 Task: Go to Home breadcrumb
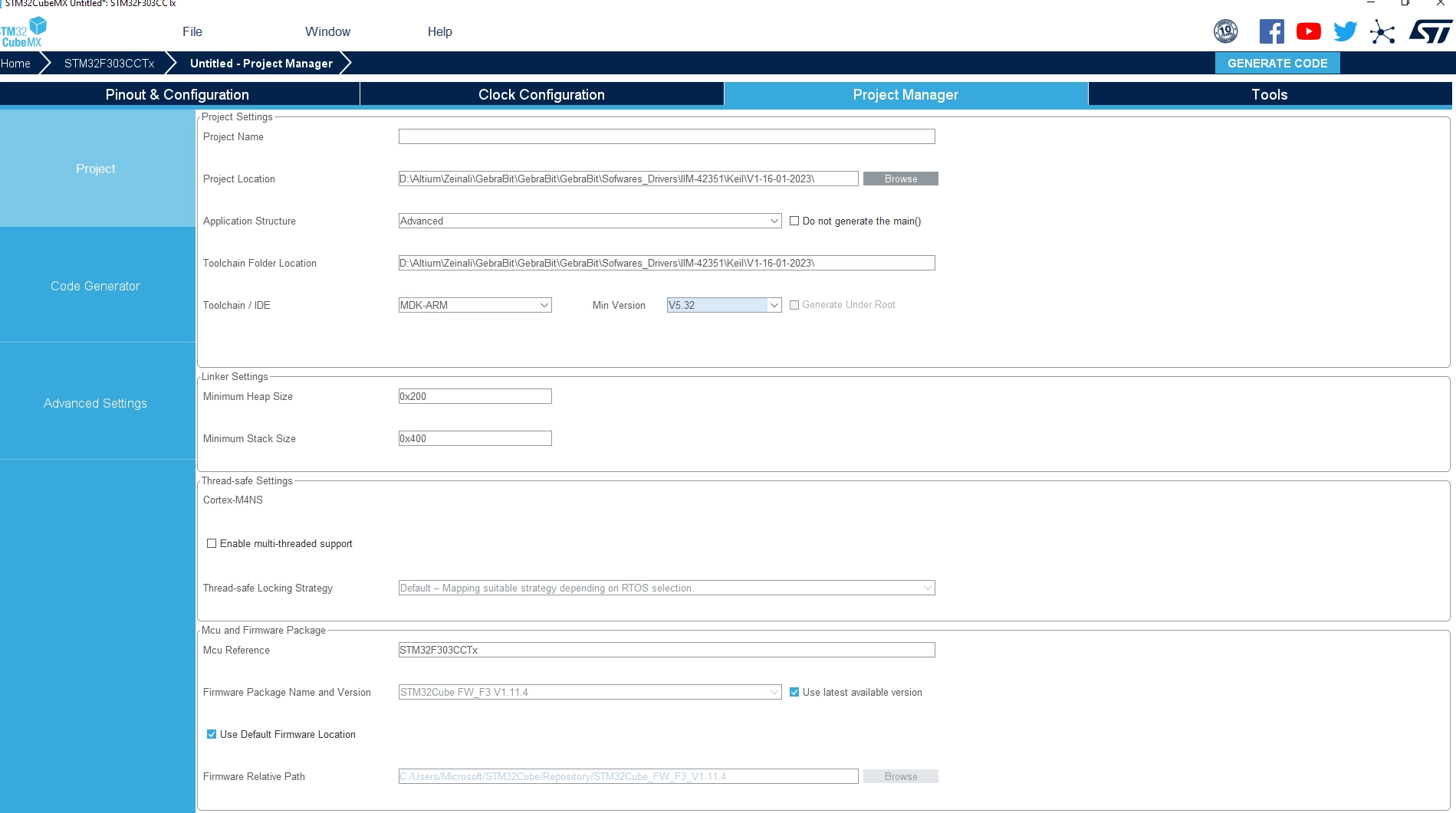15,64
